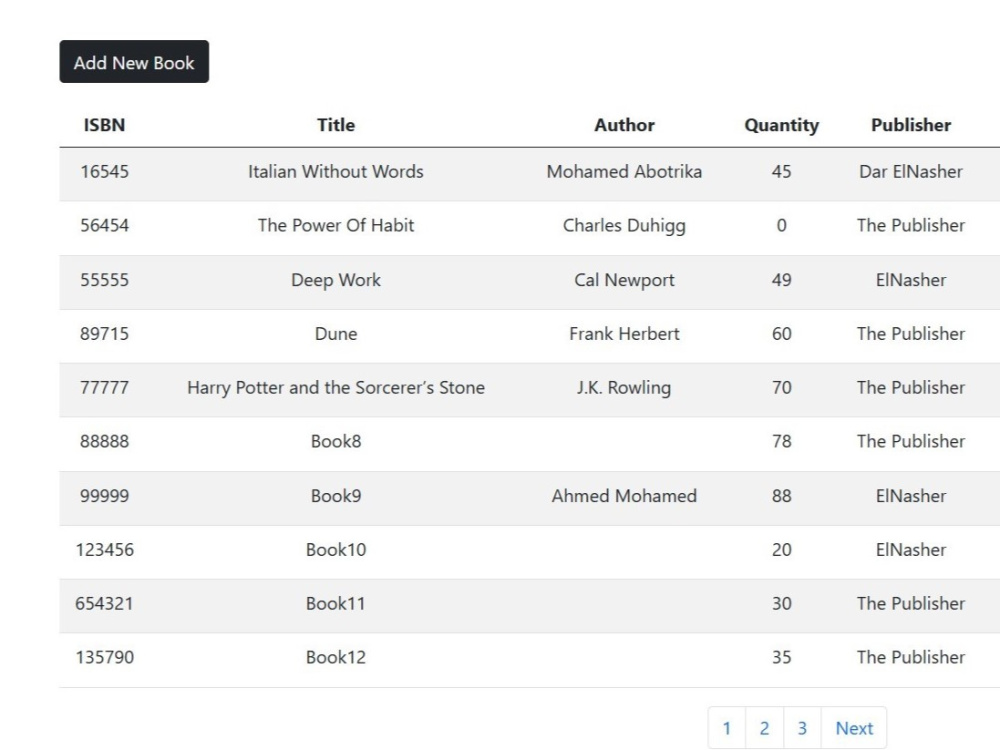1000x750 pixels.
Task: Click ISBN cell 56454
Action: (105, 225)
